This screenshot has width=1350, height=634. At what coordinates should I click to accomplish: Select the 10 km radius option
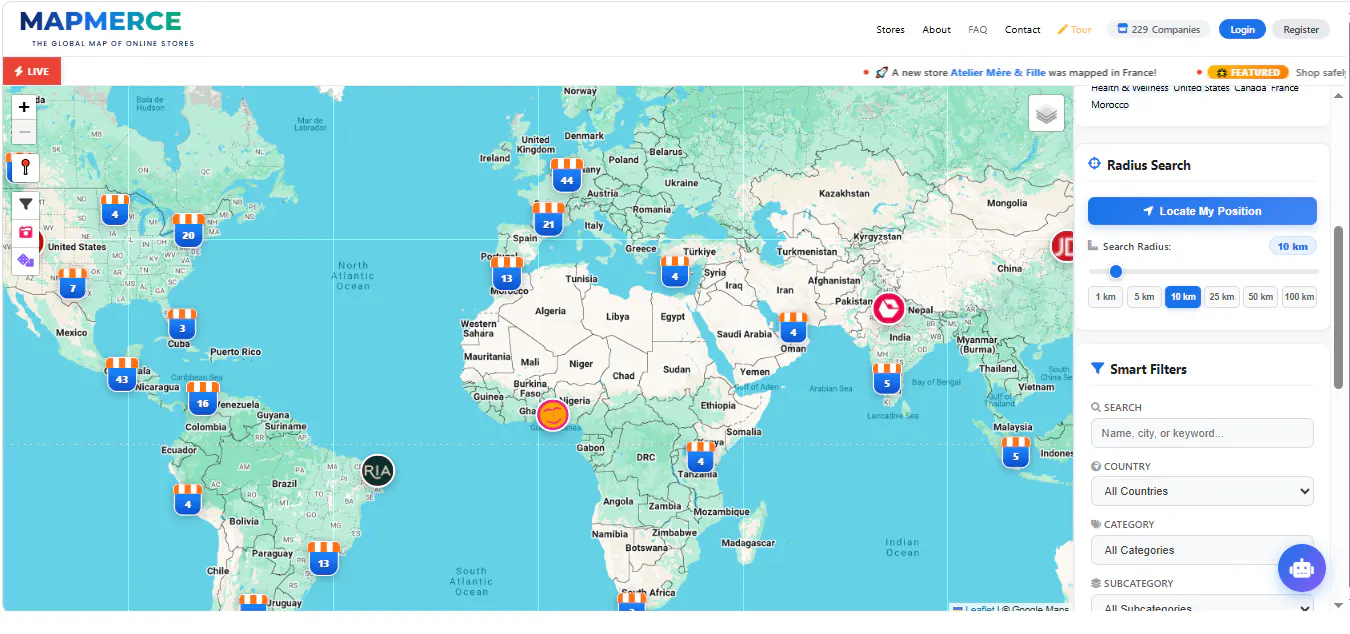pyautogui.click(x=1183, y=297)
